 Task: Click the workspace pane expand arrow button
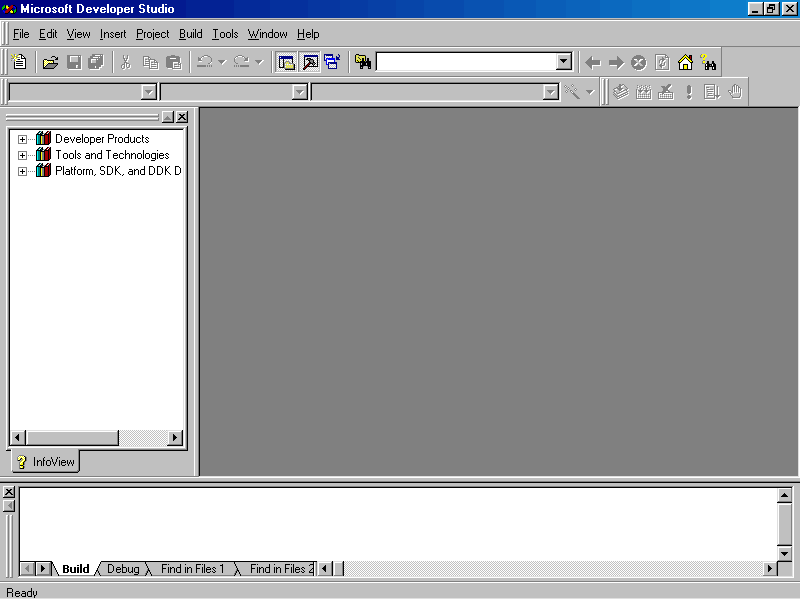point(167,117)
